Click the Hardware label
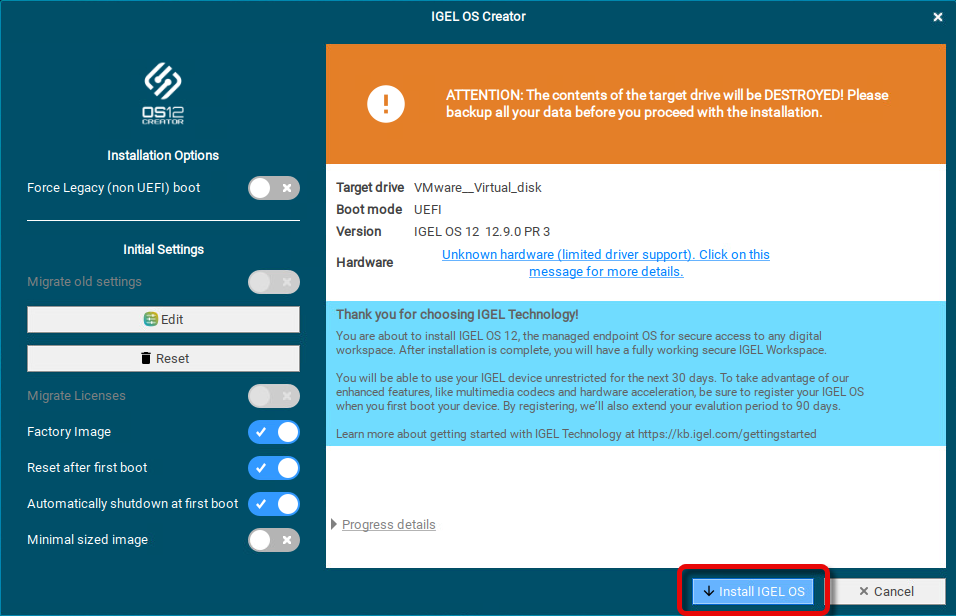 (365, 263)
